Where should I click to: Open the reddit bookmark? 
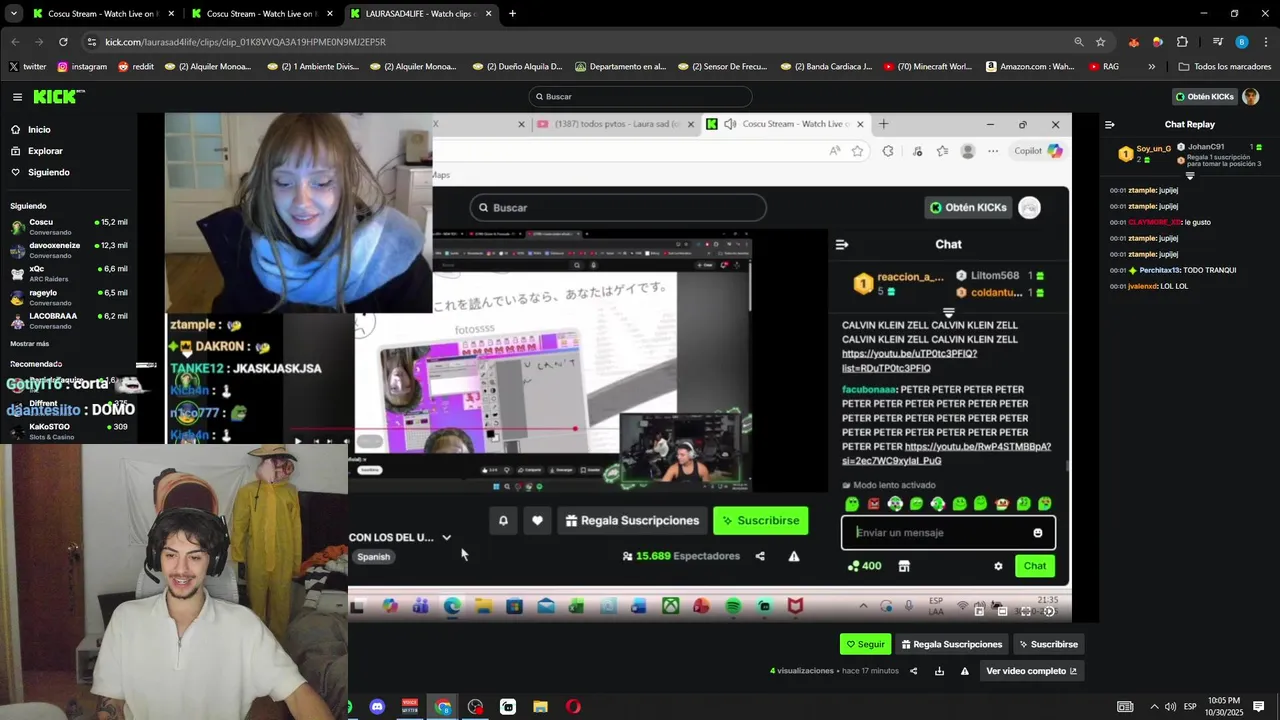(x=136, y=67)
